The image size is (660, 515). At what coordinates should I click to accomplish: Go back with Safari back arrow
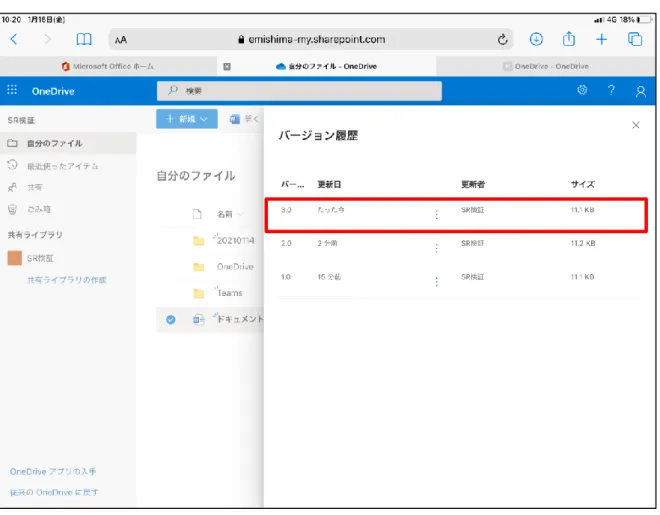(14, 40)
